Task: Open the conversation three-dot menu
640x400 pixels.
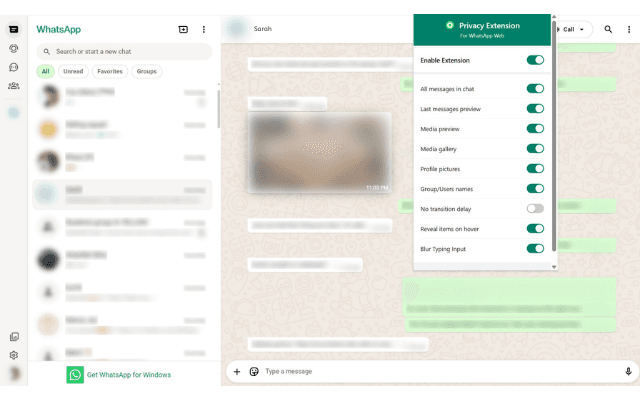Action: click(x=629, y=29)
